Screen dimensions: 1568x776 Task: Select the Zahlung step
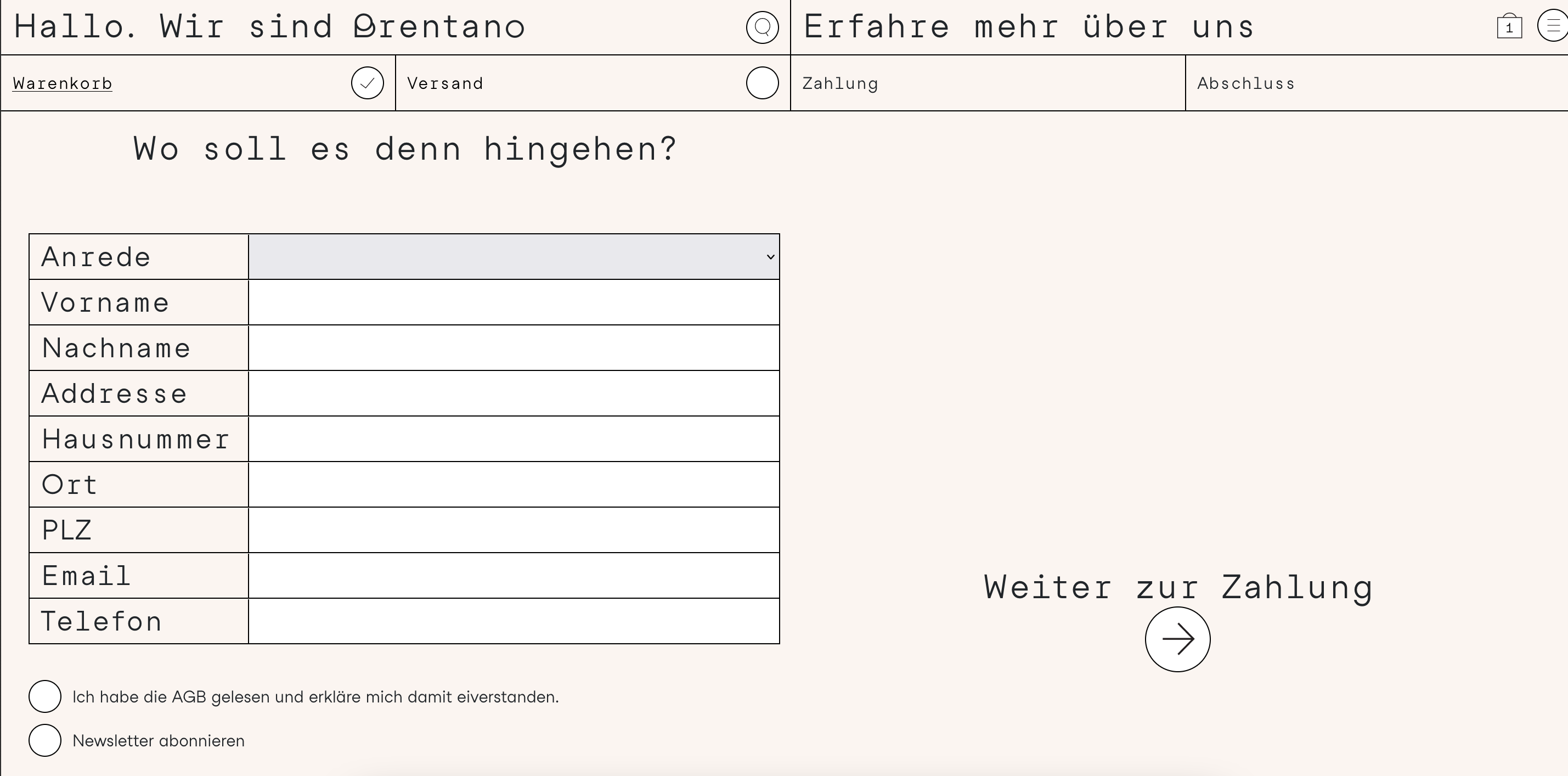pyautogui.click(x=840, y=83)
